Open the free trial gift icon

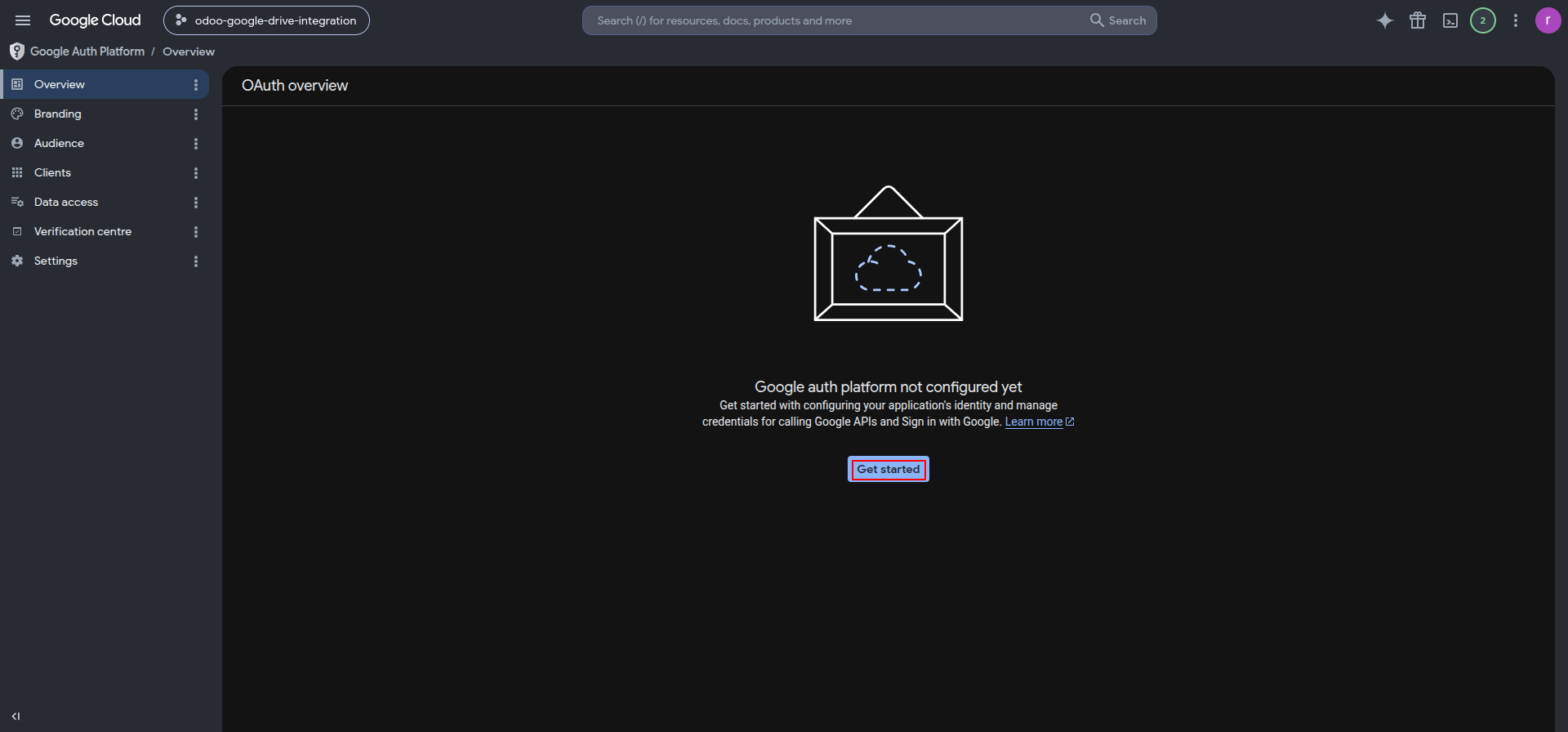[x=1418, y=20]
